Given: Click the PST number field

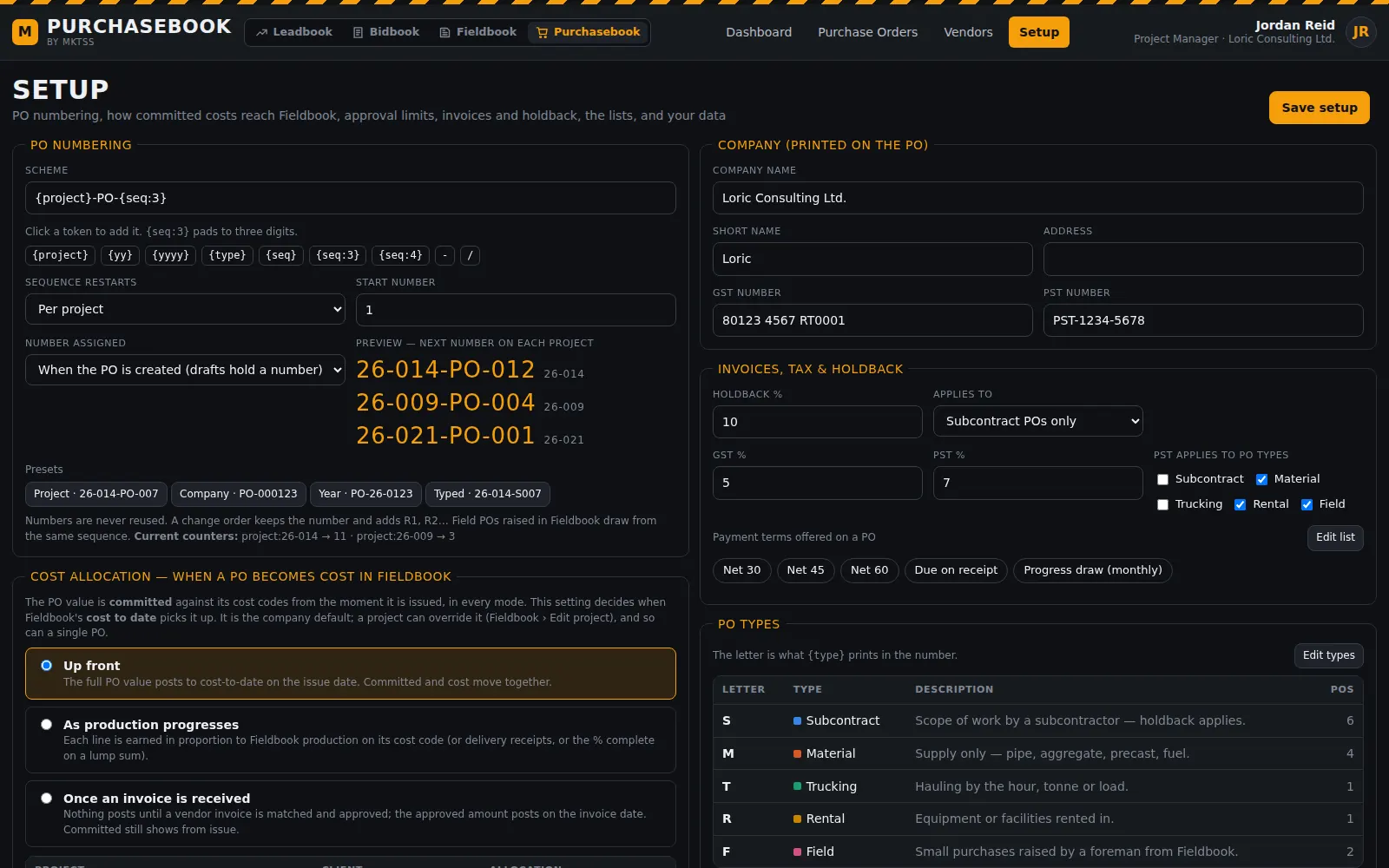Looking at the screenshot, I should (x=1203, y=320).
